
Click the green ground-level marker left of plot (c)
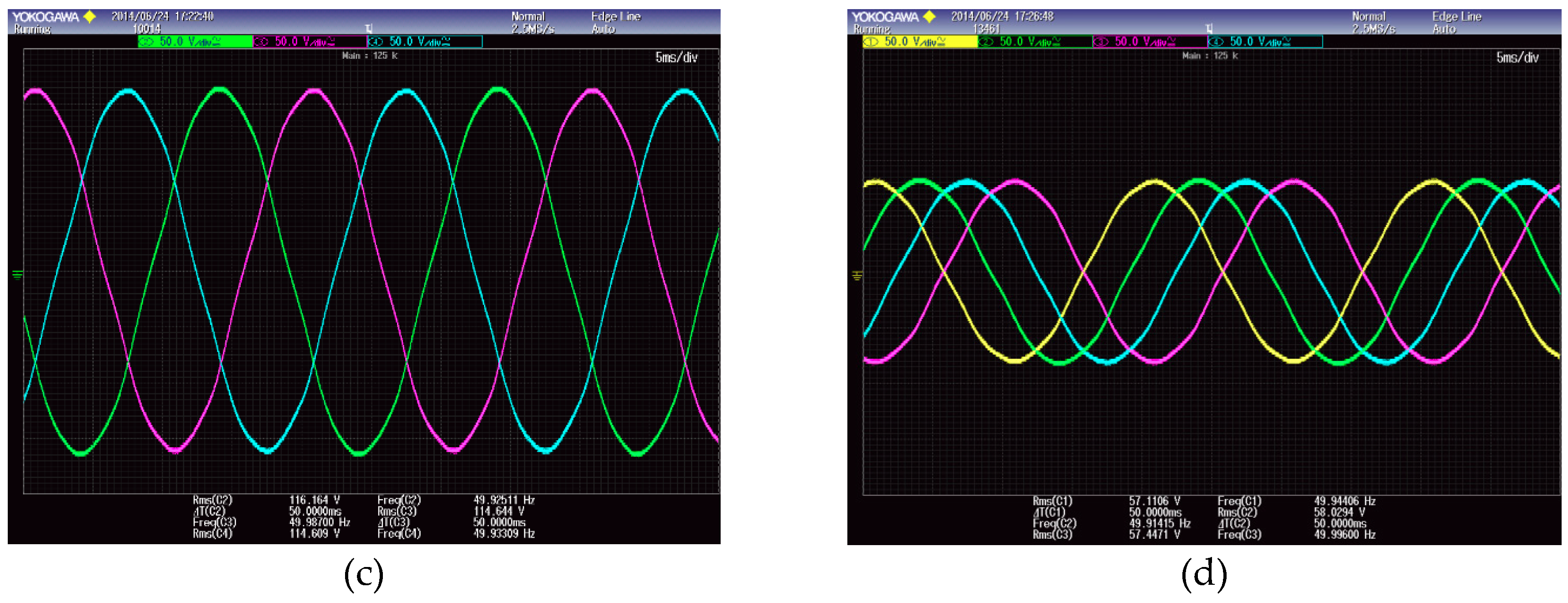pos(17,275)
